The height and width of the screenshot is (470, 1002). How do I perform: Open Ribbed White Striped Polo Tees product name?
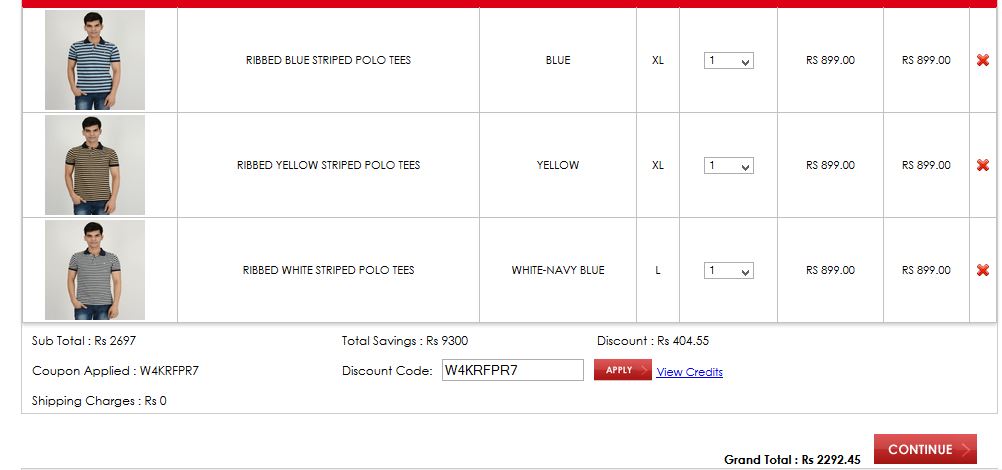coord(328,270)
